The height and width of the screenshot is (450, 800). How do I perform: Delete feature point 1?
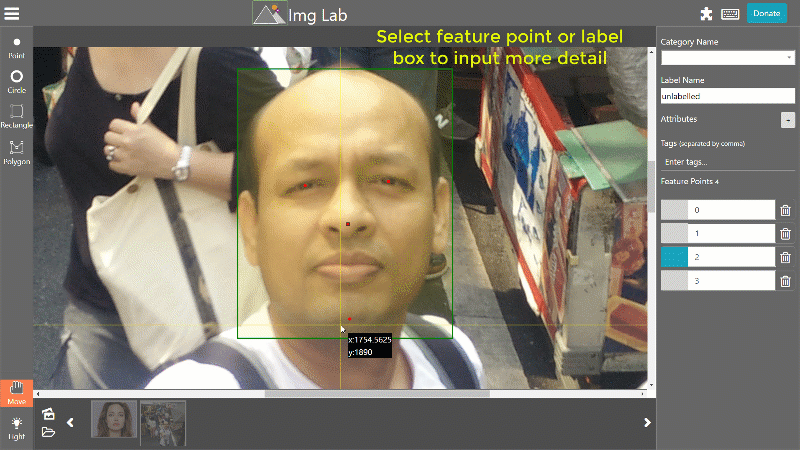[785, 234]
